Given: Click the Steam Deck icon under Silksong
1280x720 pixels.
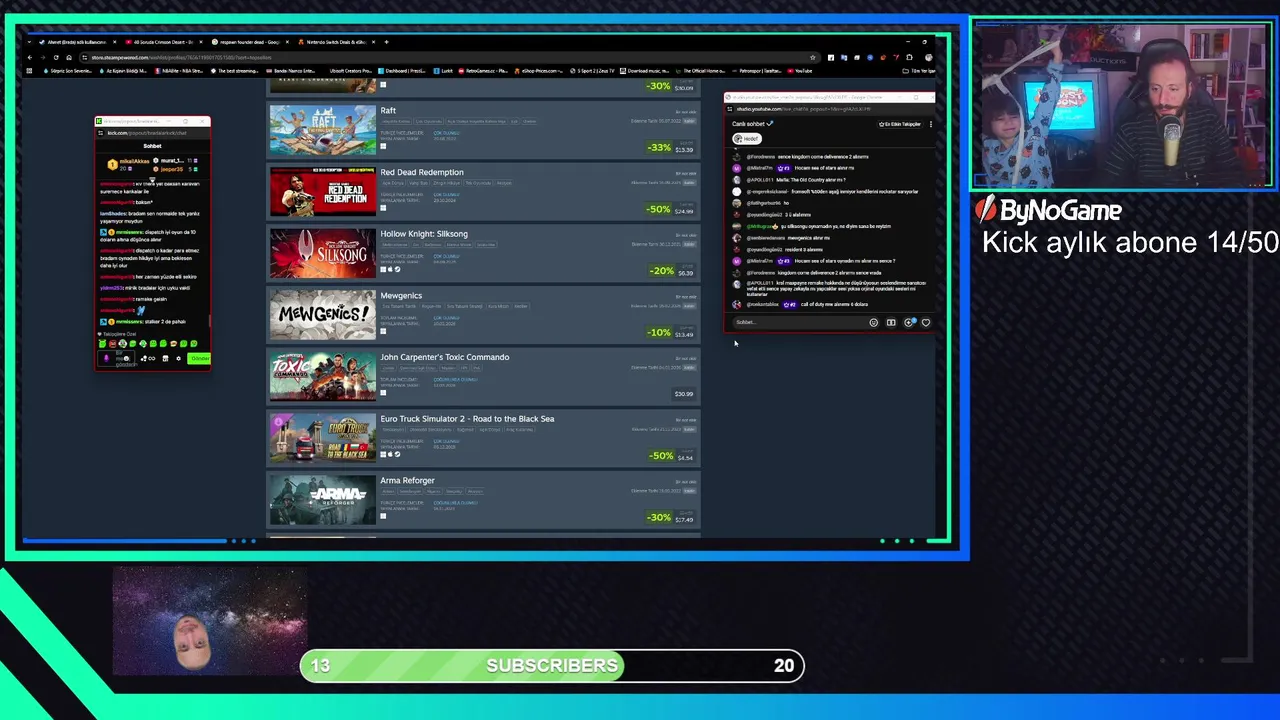Looking at the screenshot, I should [x=397, y=269].
